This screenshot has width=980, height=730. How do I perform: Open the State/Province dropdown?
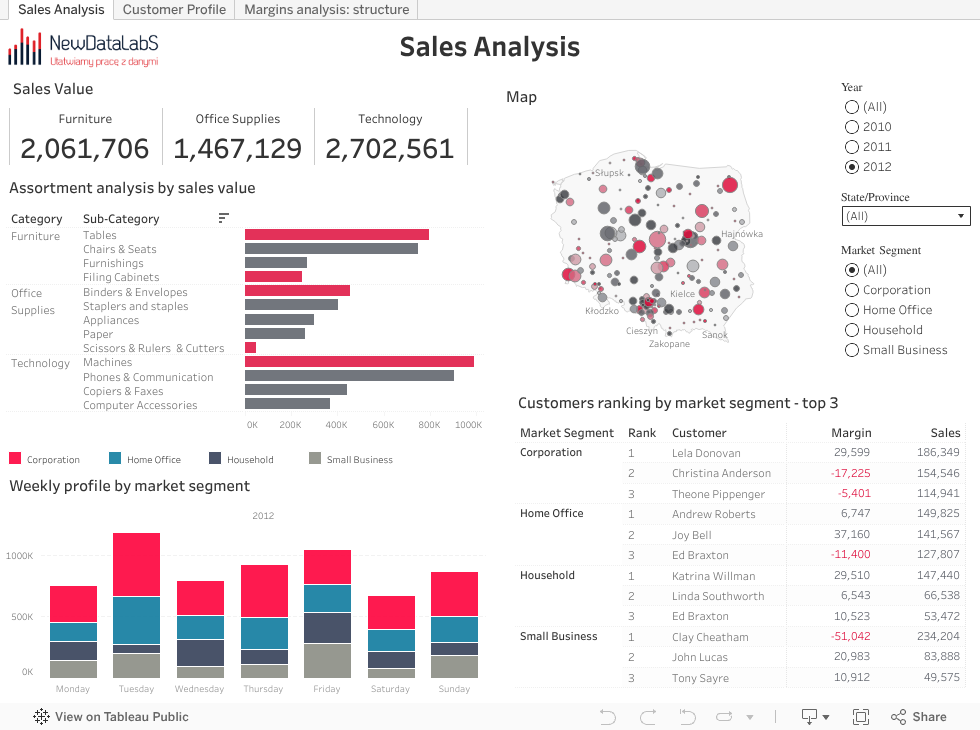905,215
